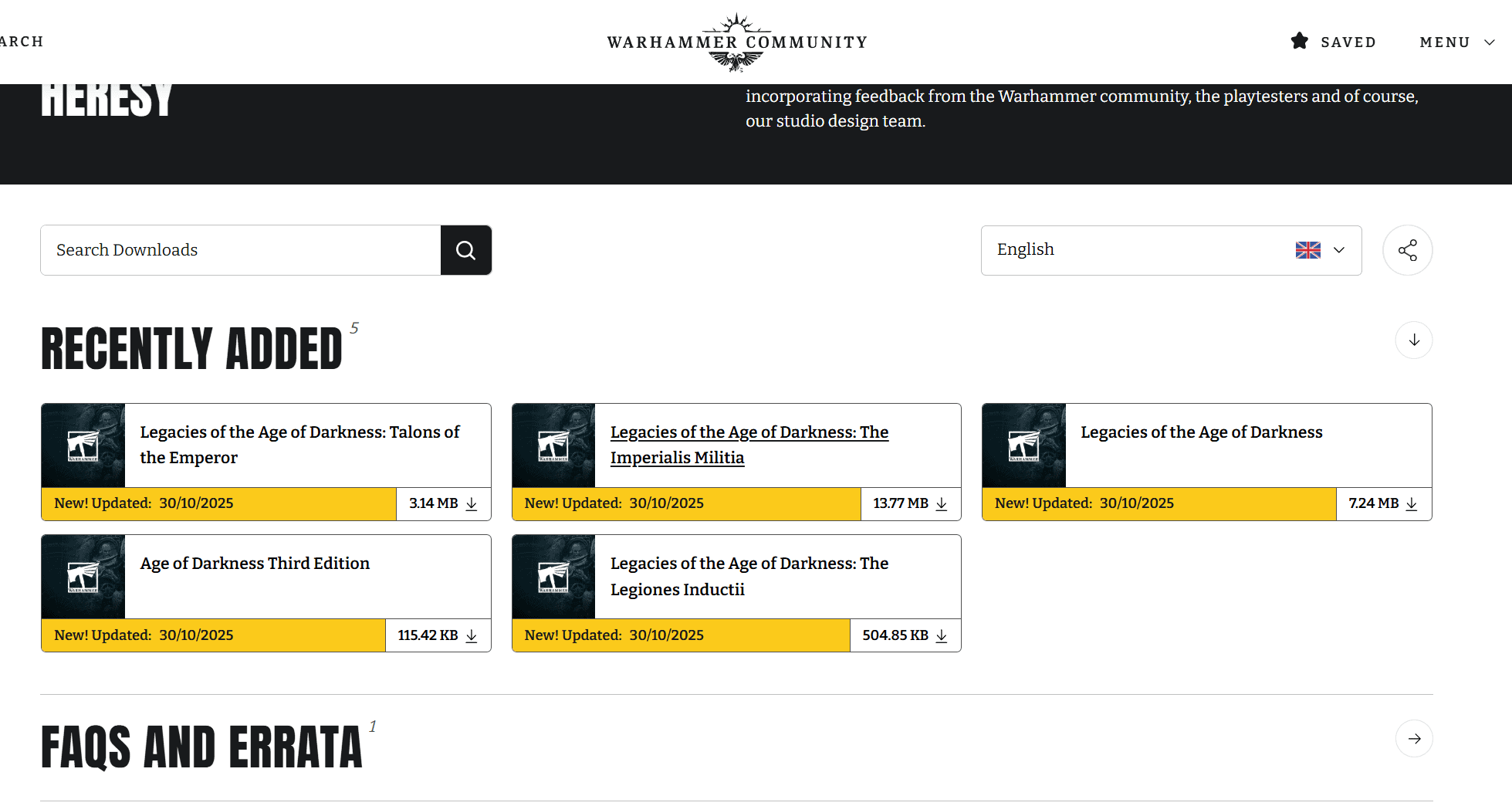This screenshot has height=806, width=1512.
Task: Open the Menu dropdown in header
Action: coord(1456,42)
